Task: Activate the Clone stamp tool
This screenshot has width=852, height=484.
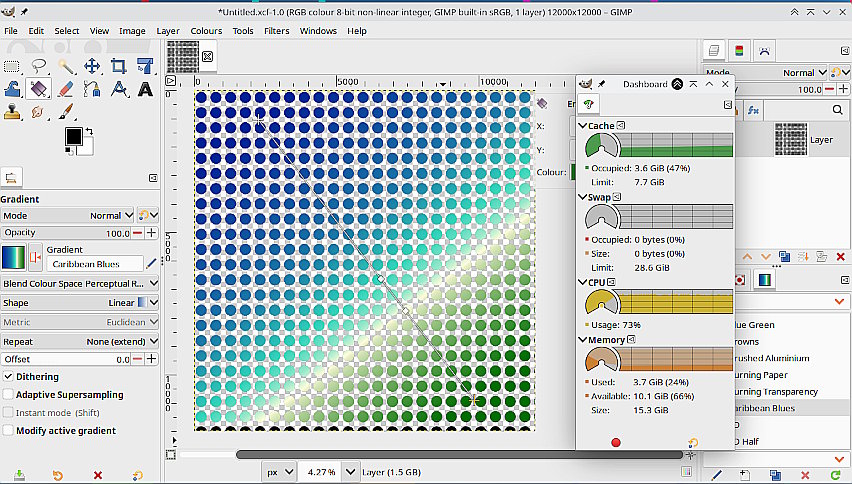Action: 13,112
